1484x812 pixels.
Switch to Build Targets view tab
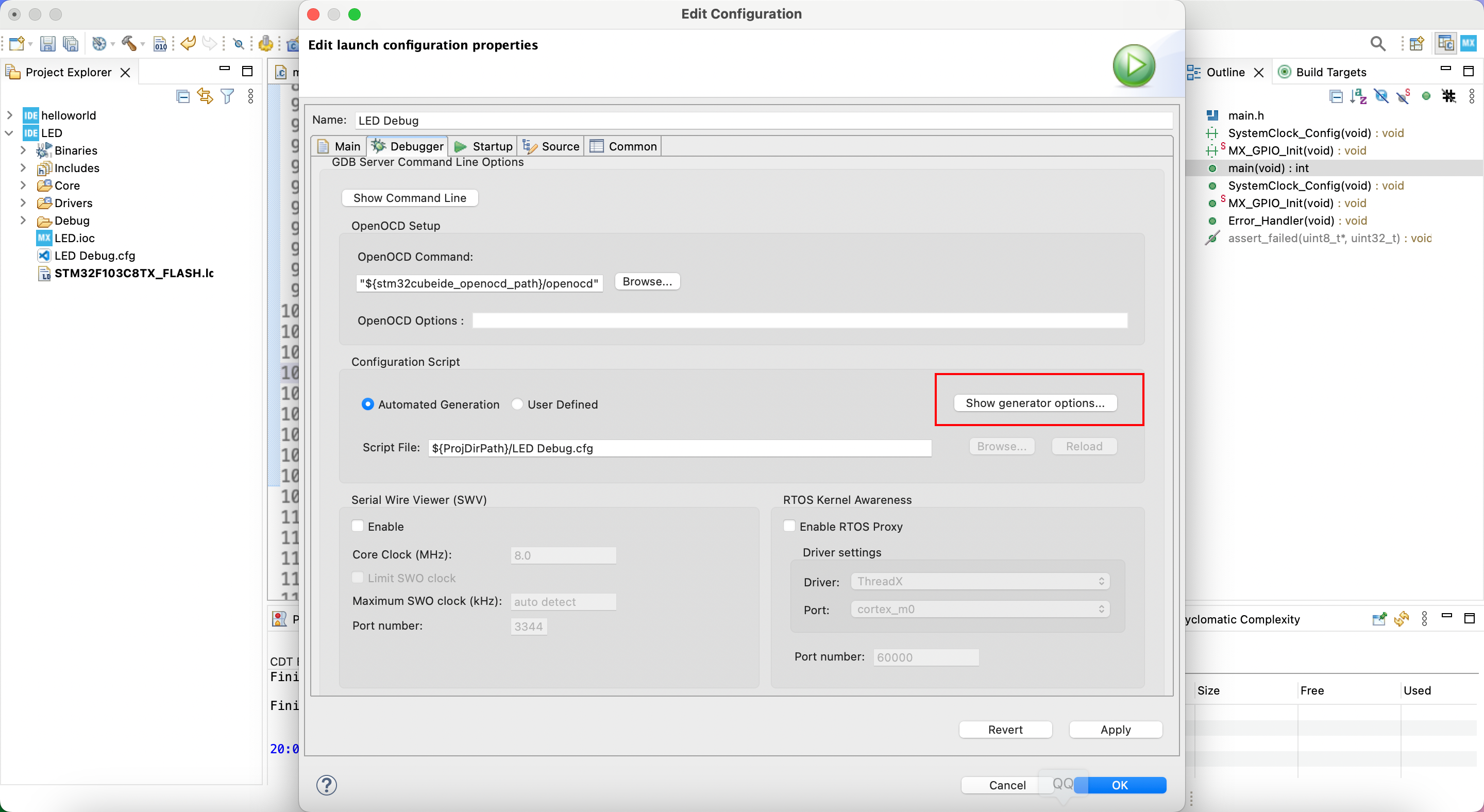point(1322,72)
